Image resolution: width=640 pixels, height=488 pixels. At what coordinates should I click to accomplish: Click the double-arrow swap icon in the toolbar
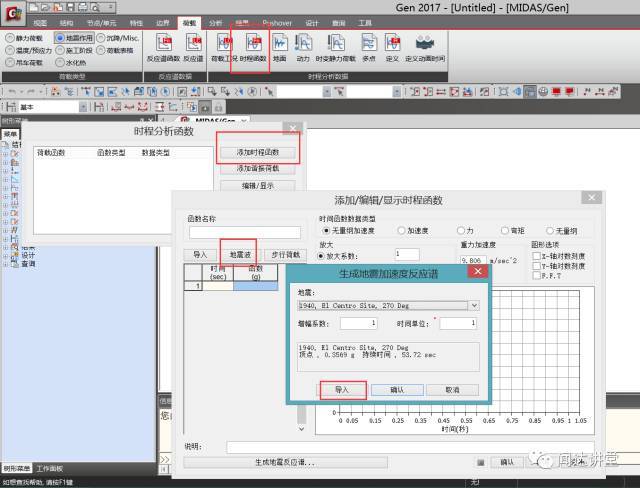pos(441,92)
